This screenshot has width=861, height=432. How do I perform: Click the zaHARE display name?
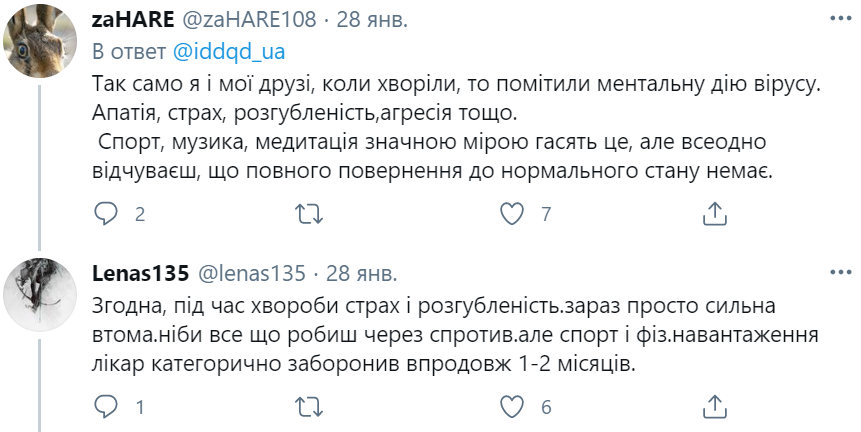135,19
